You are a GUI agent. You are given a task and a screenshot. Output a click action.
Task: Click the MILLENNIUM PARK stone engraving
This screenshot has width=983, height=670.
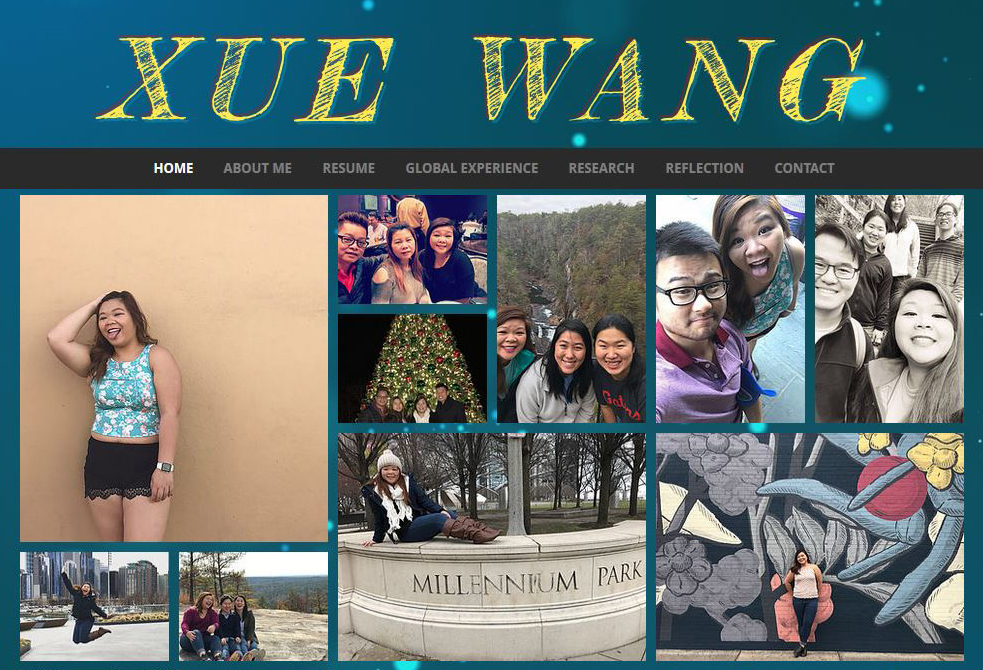(x=527, y=580)
